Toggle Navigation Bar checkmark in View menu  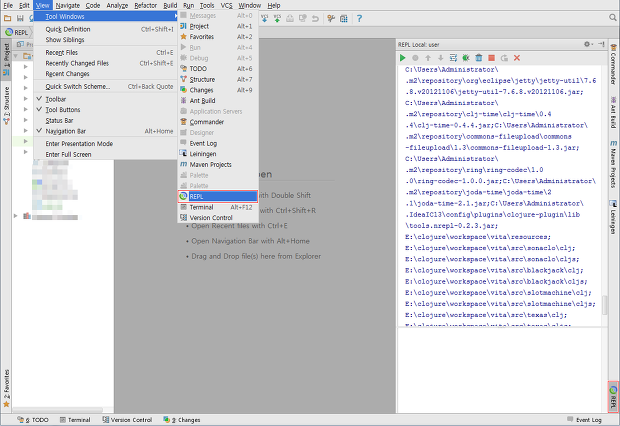click(105, 131)
